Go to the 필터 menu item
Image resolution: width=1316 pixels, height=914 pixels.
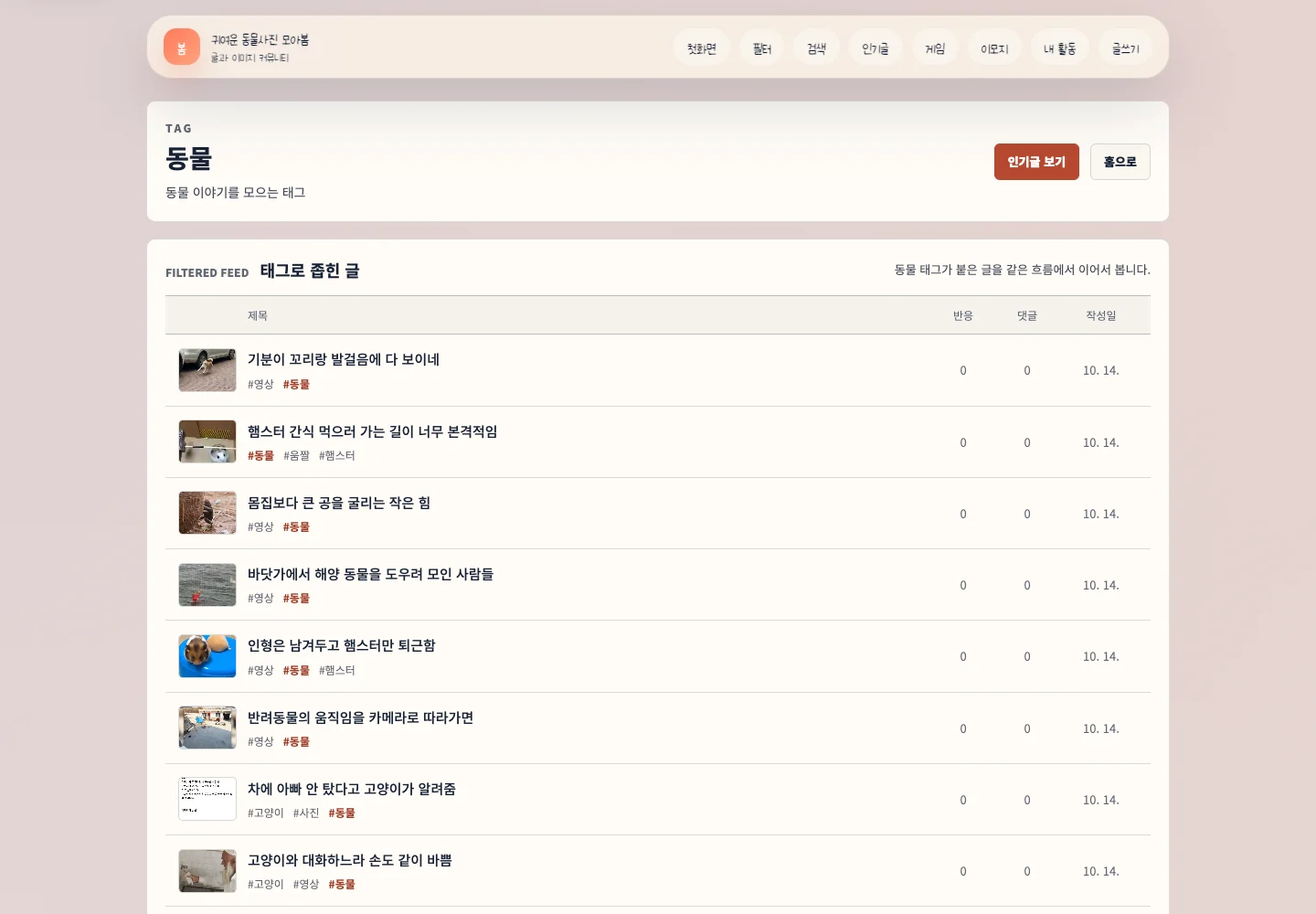(762, 48)
